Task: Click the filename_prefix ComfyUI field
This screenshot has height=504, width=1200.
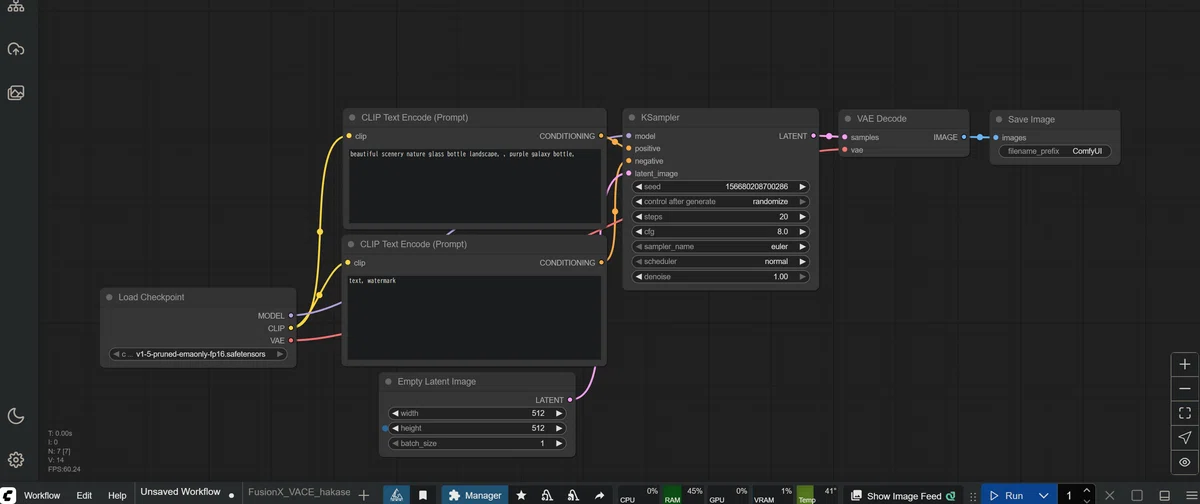Action: [1054, 152]
